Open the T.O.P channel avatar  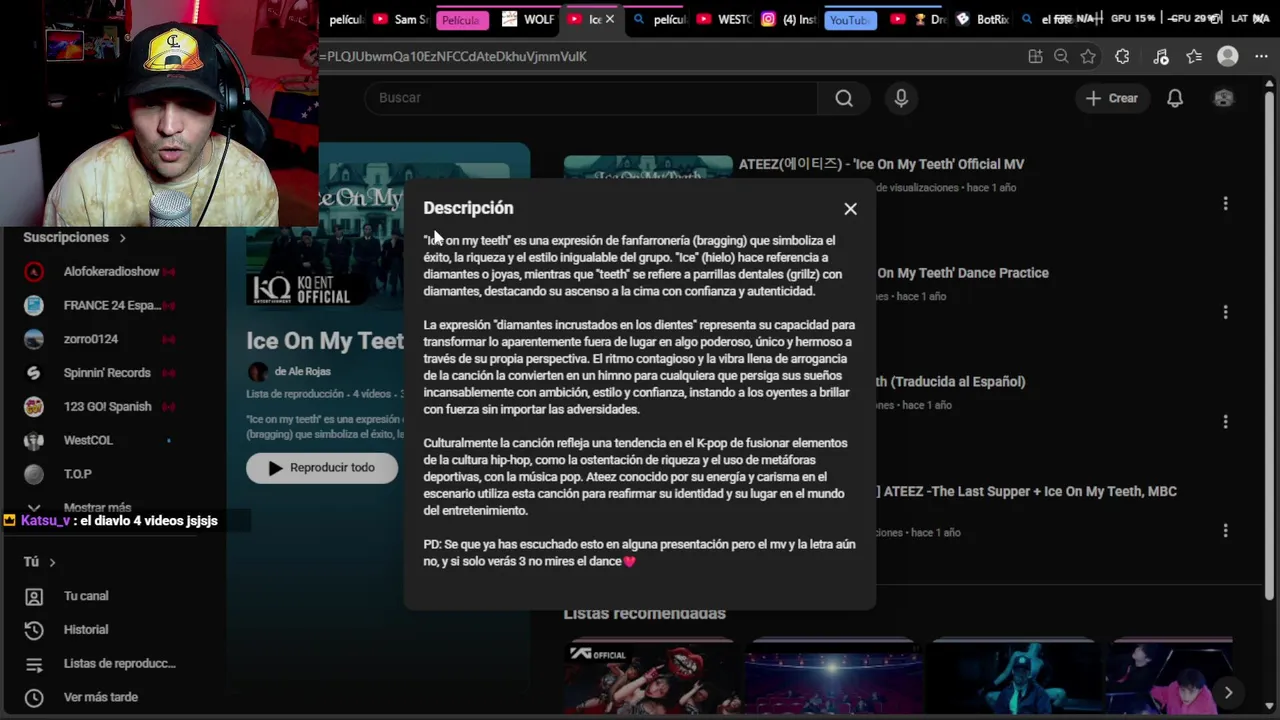pos(34,474)
